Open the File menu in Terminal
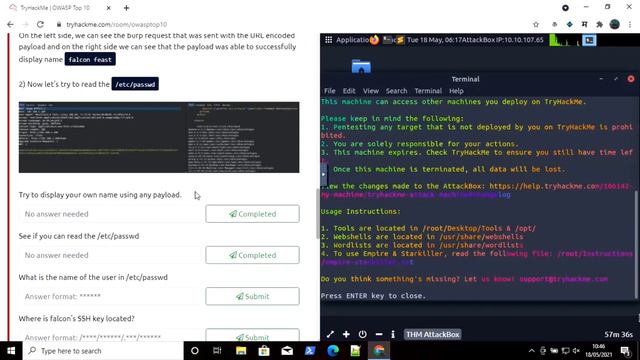 click(x=330, y=91)
